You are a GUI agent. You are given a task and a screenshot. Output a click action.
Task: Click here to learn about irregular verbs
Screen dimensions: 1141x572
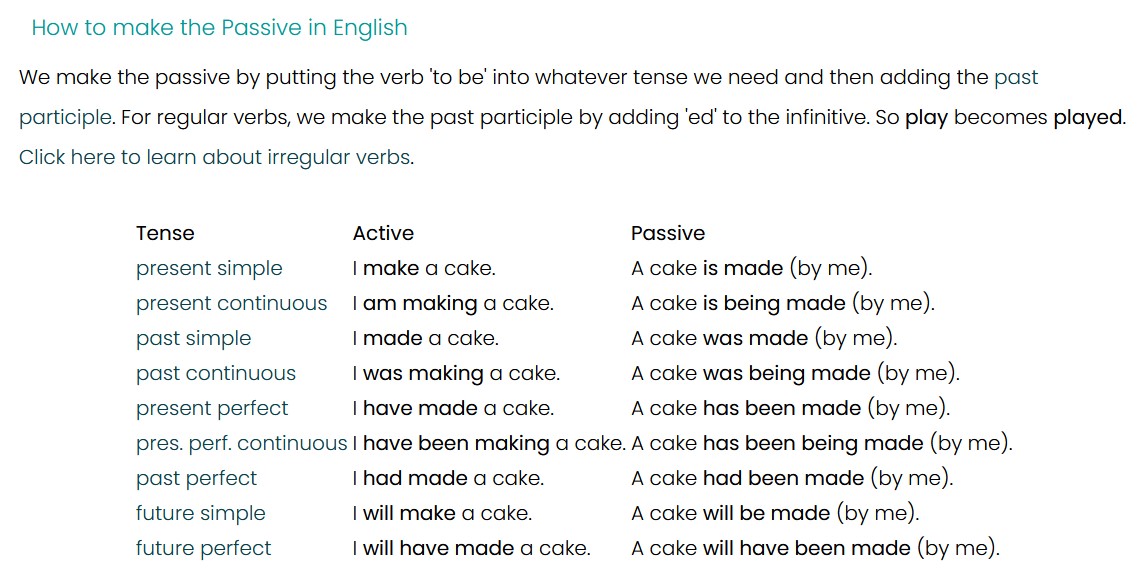[215, 157]
